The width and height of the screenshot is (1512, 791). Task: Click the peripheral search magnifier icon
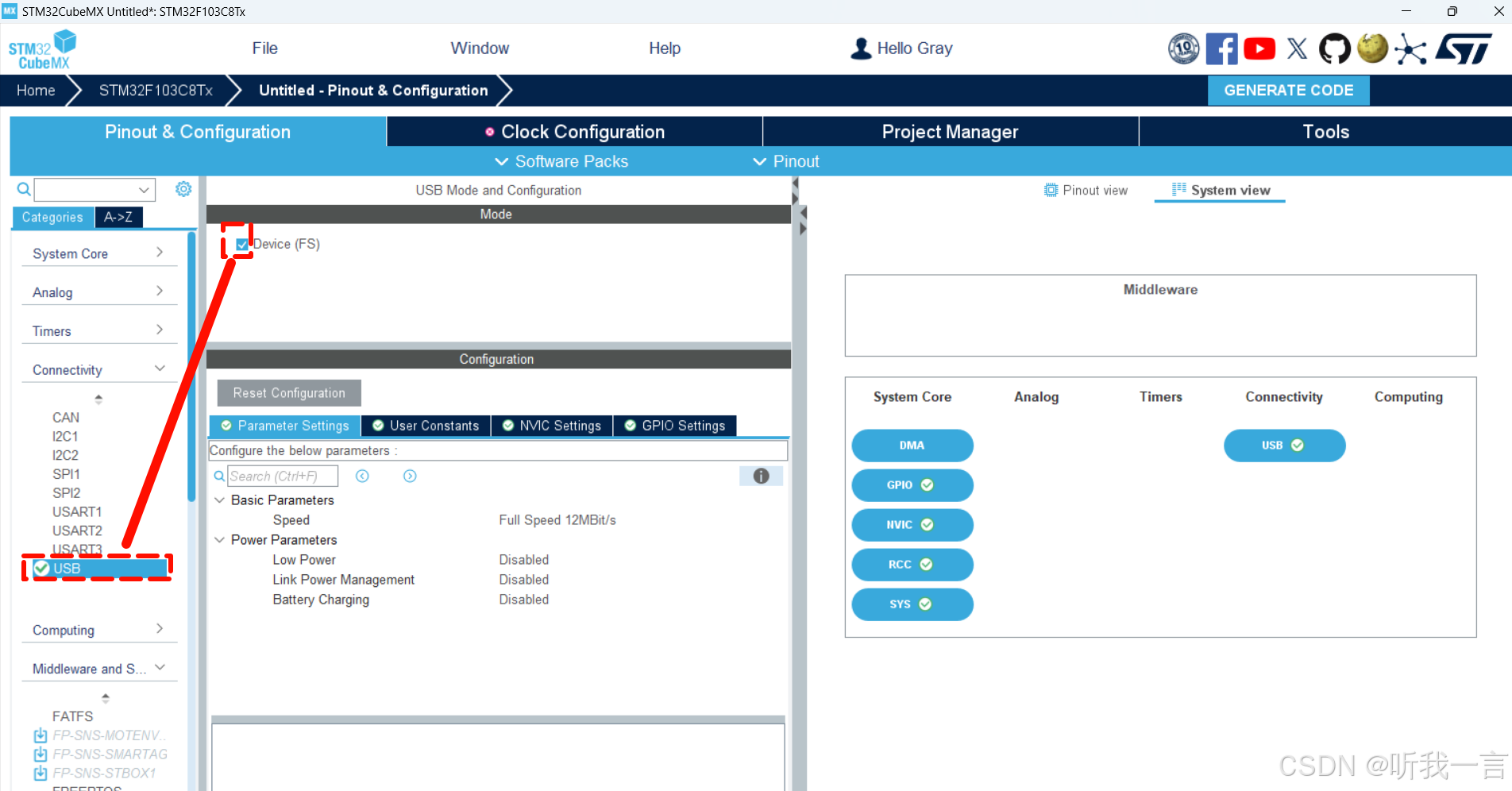24,189
